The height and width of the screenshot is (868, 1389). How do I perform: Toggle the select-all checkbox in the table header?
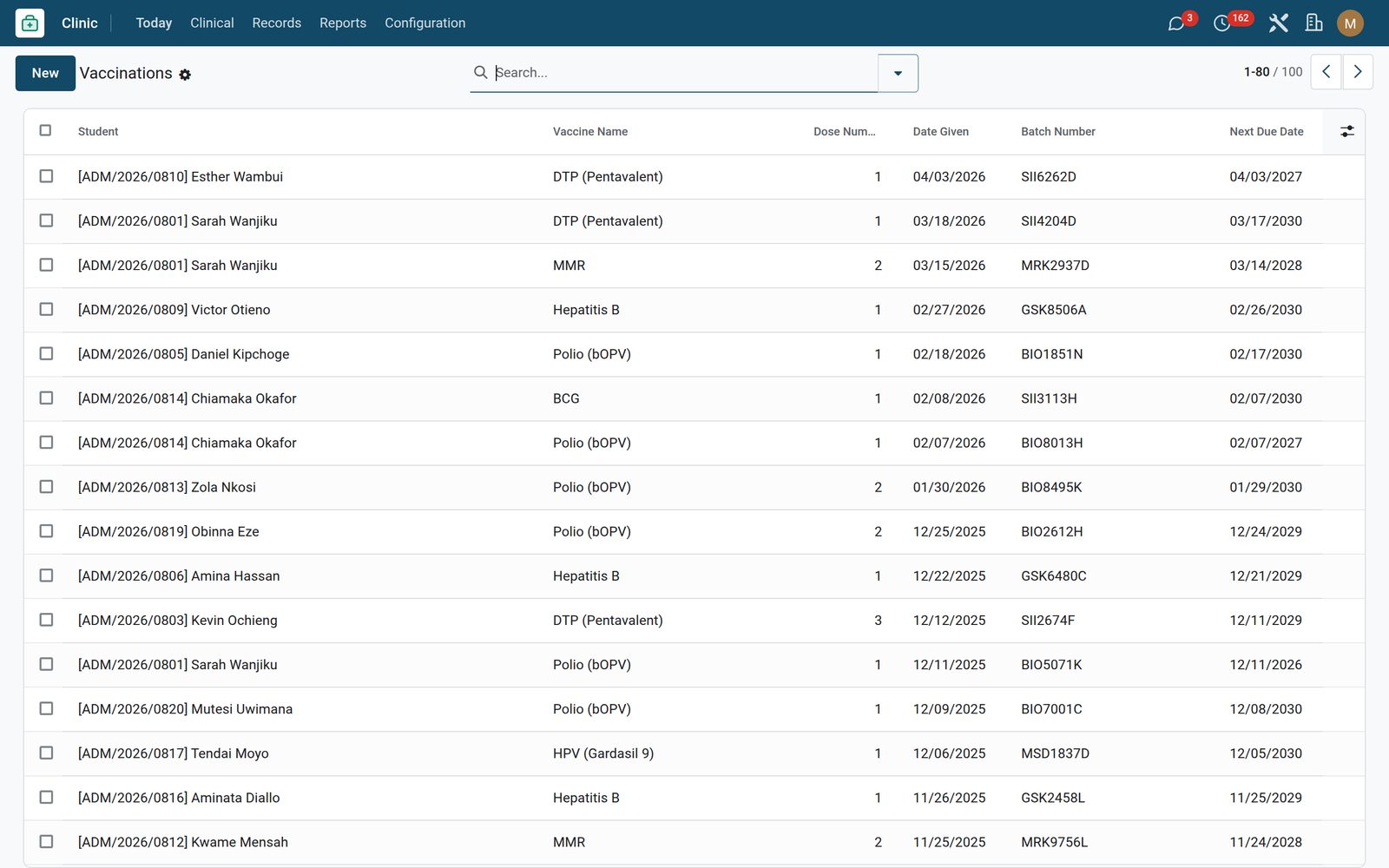pyautogui.click(x=46, y=131)
